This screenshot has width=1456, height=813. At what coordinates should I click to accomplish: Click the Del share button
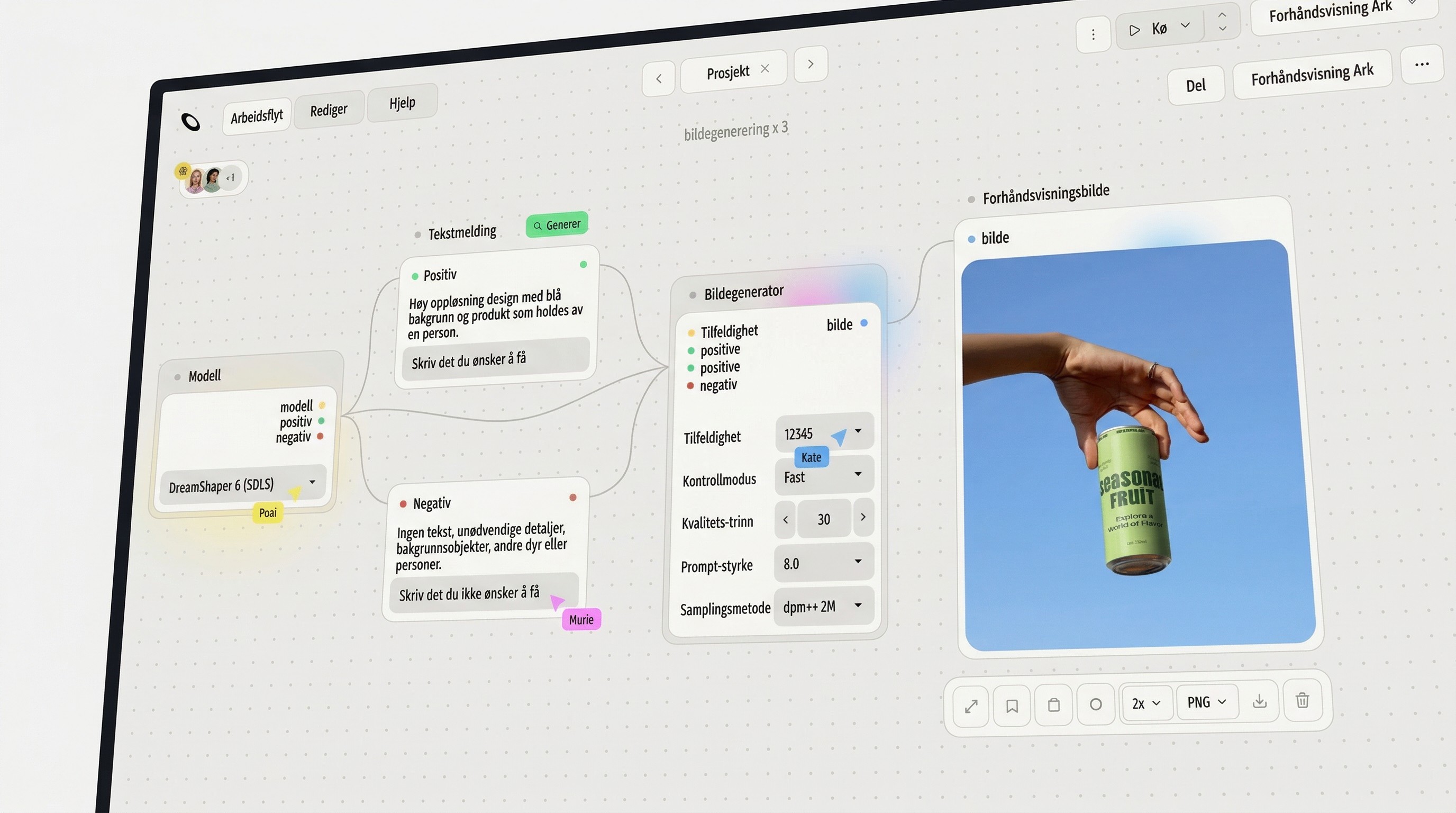1196,85
